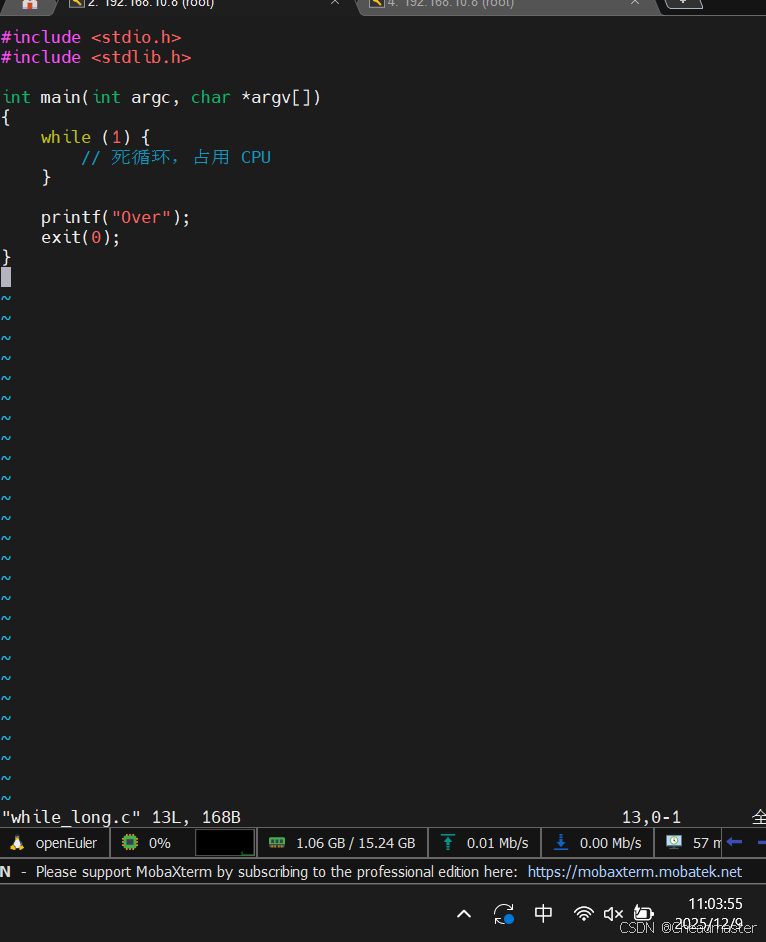The height and width of the screenshot is (942, 766).
Task: Click the #include <stdio.h> line
Action: 91,37
